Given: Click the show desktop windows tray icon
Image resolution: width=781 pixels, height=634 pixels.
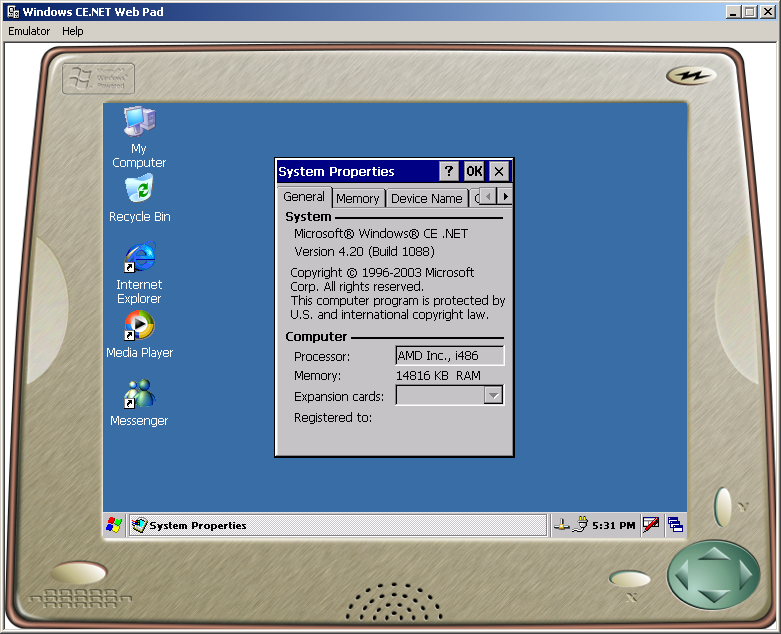Looking at the screenshot, I should (x=675, y=525).
